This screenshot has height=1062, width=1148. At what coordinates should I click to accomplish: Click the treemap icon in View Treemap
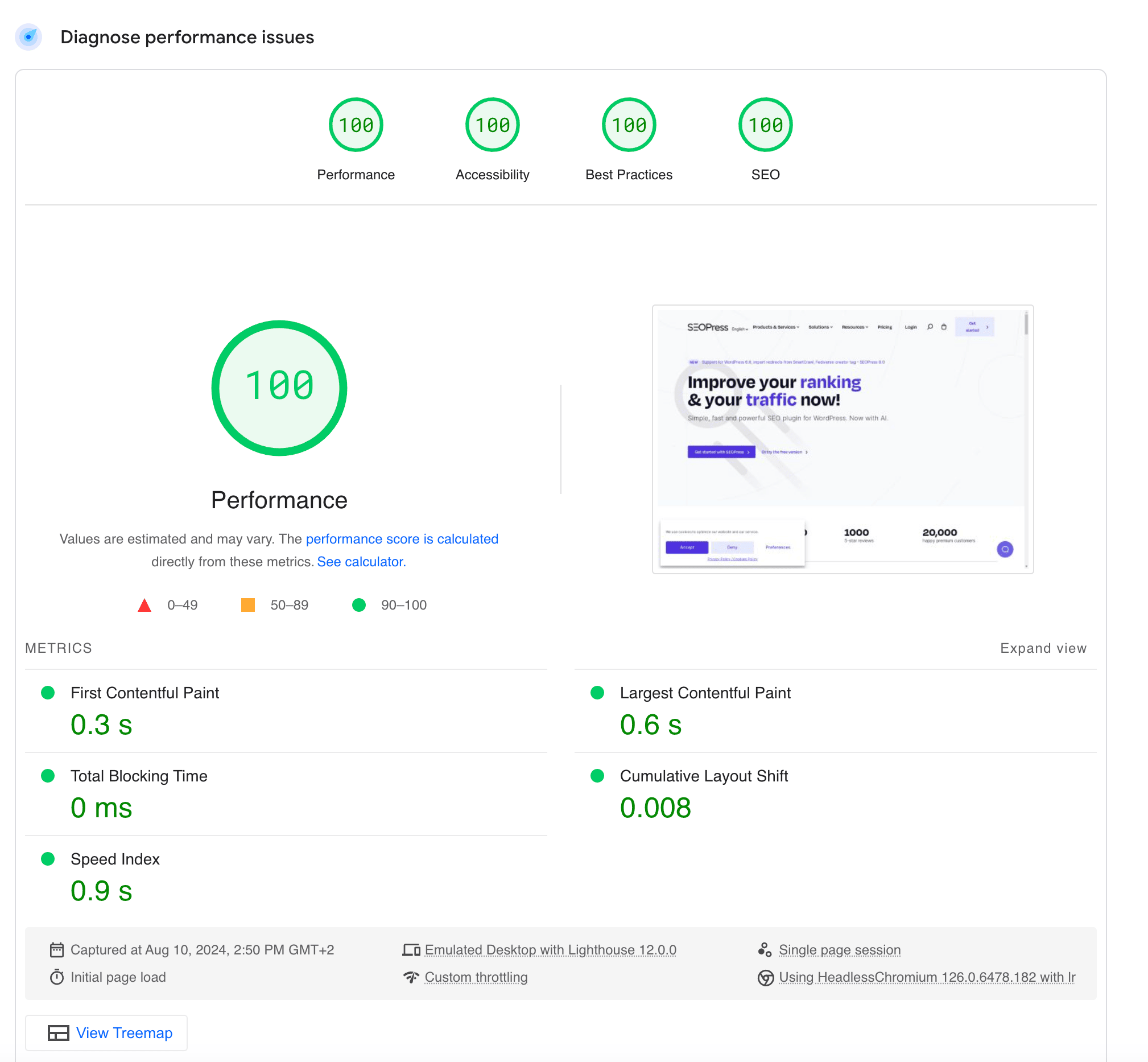58,1033
